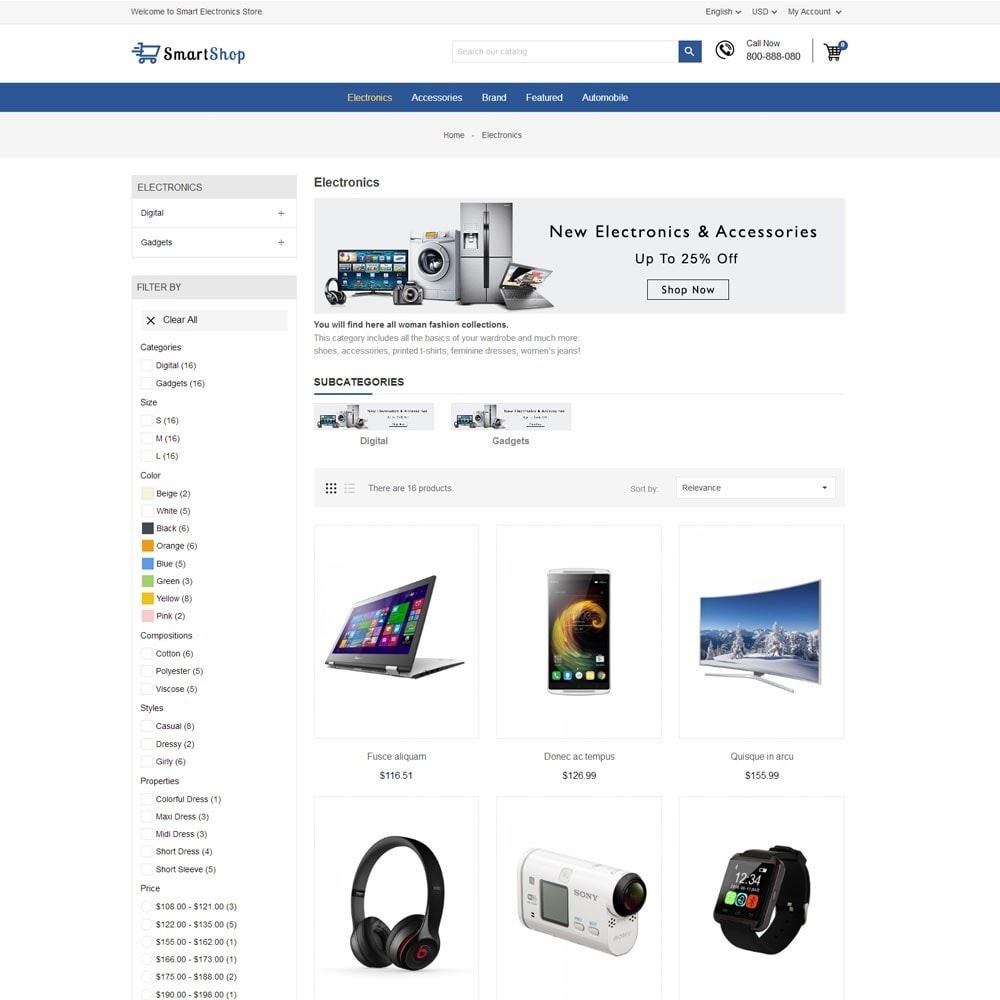This screenshot has height=1000, width=1000.
Task: Switch to grid view icon
Action: pos(331,488)
